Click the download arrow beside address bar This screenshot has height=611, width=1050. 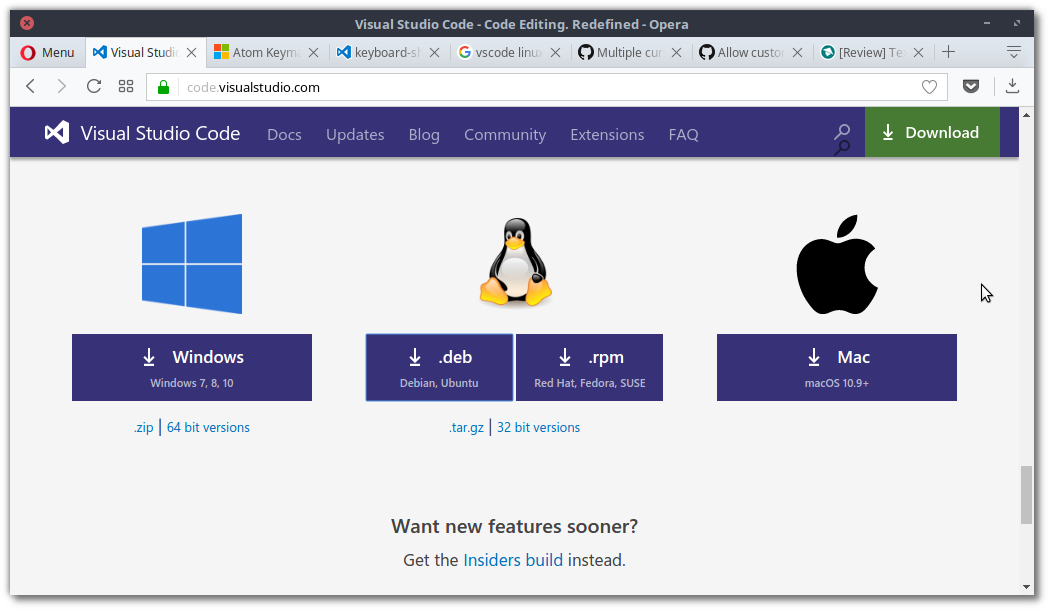(1012, 87)
